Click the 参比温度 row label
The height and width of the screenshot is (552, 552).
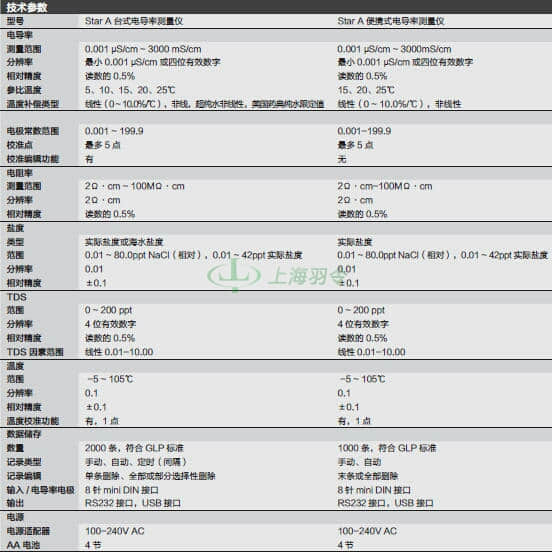[24, 90]
